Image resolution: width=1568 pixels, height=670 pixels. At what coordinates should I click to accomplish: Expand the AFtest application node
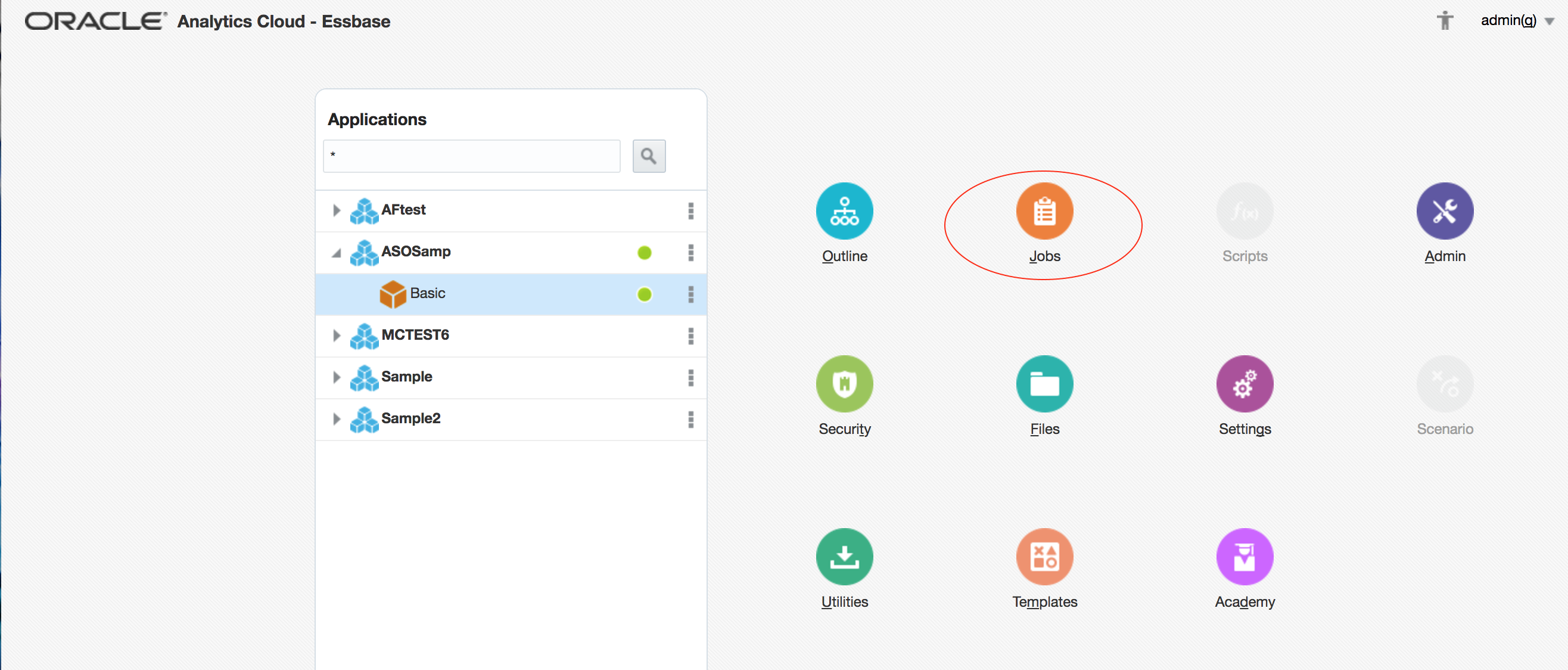[x=336, y=210]
